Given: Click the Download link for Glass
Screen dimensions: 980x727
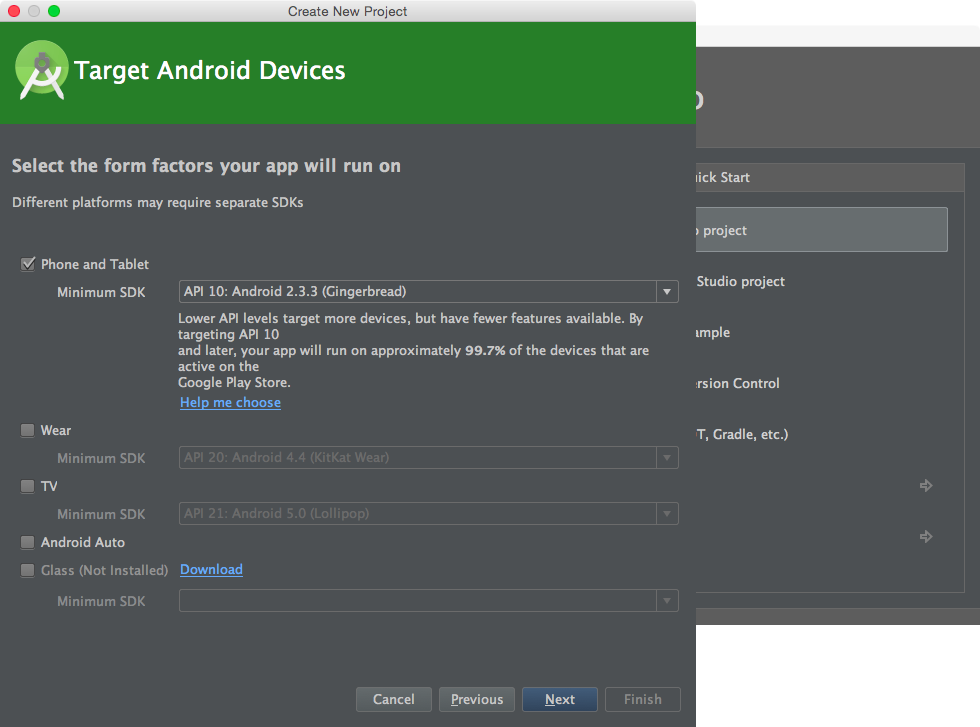Looking at the screenshot, I should 211,570.
